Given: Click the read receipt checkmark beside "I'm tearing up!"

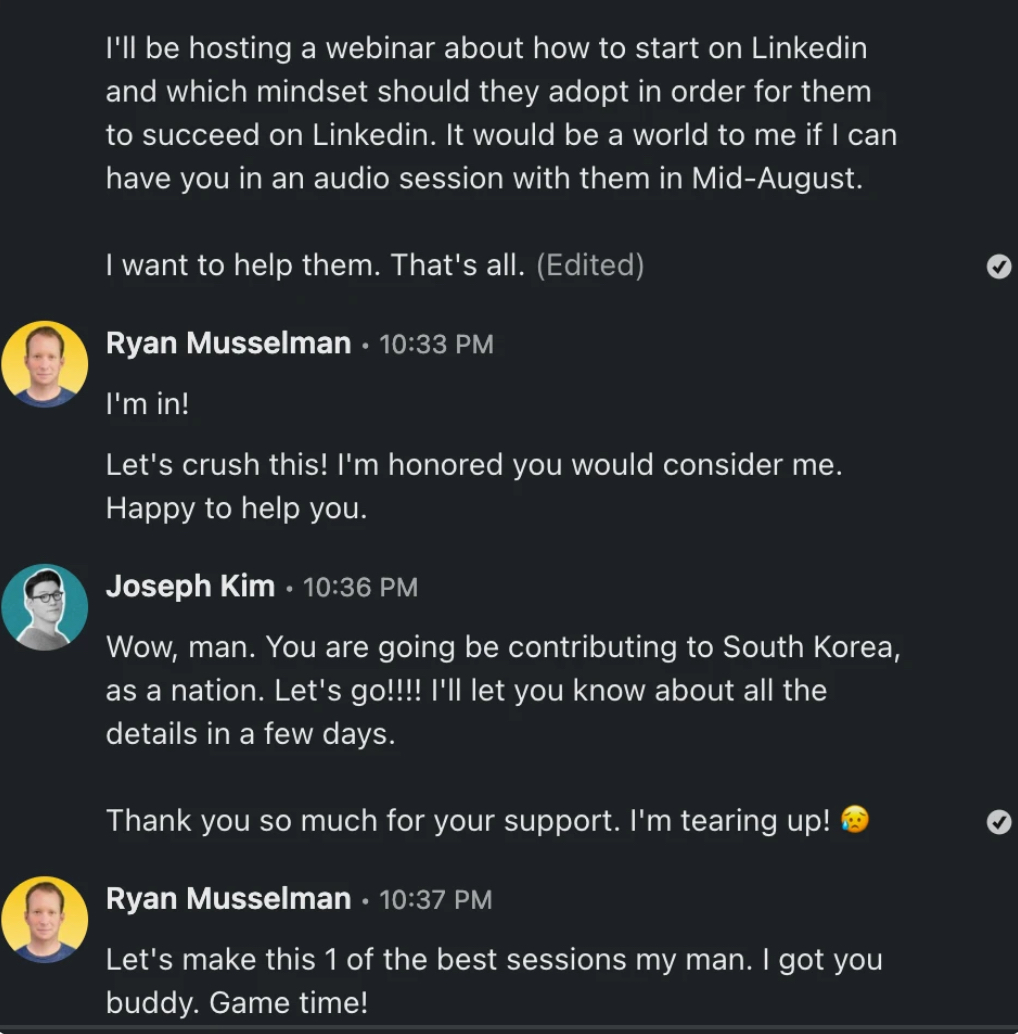Looking at the screenshot, I should 998,822.
